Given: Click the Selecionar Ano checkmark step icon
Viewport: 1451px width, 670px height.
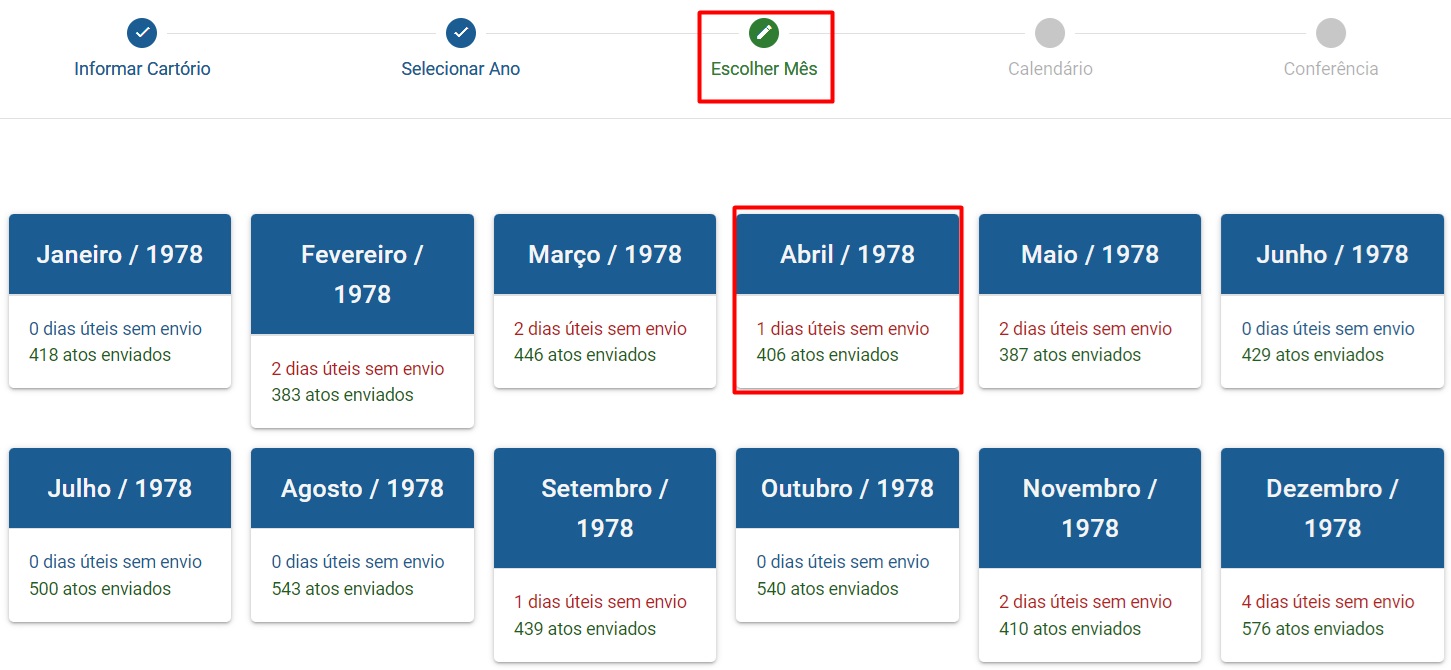Looking at the screenshot, I should pyautogui.click(x=461, y=33).
